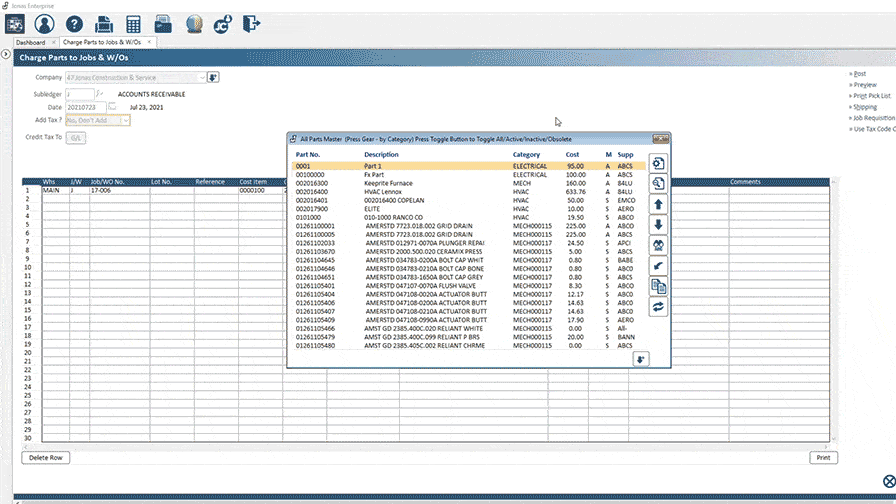Click the Subledger lookup icon
The image size is (896, 504).
coord(99,94)
